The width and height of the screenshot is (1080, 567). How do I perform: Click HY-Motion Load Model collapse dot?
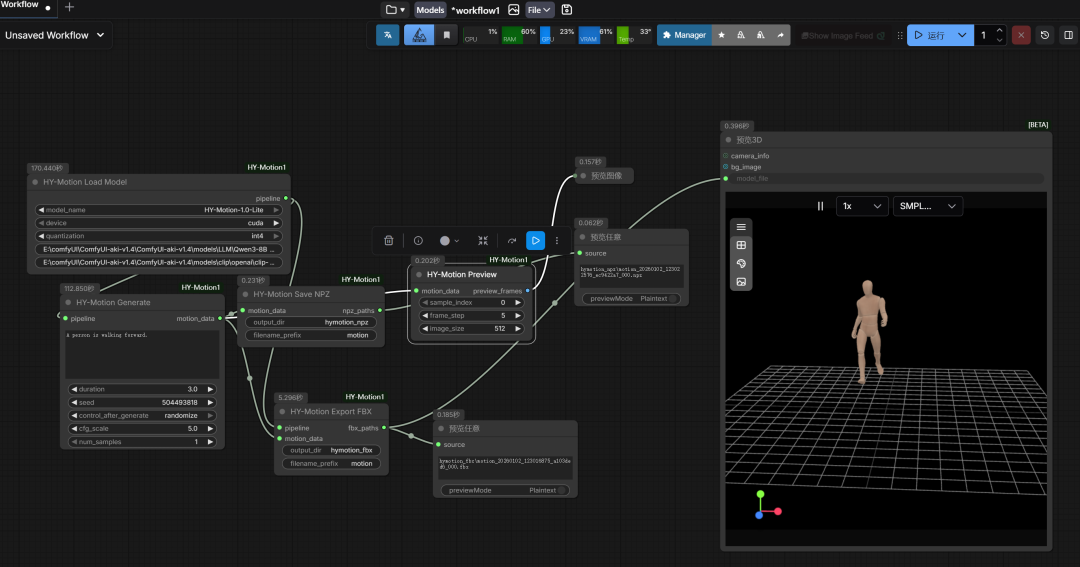pos(35,182)
